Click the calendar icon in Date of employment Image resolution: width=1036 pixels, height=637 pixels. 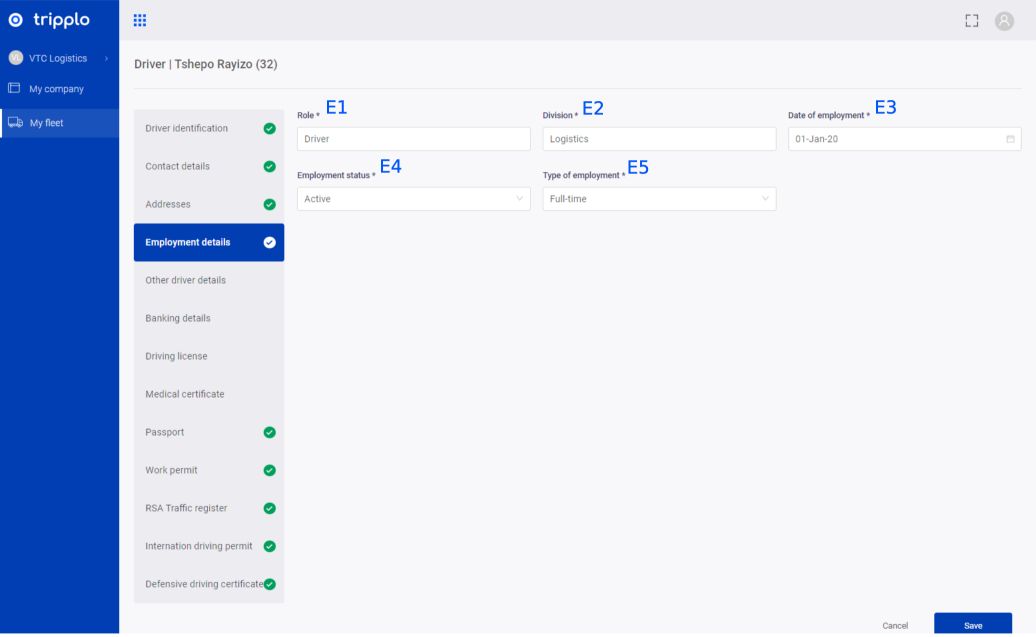click(1010, 139)
